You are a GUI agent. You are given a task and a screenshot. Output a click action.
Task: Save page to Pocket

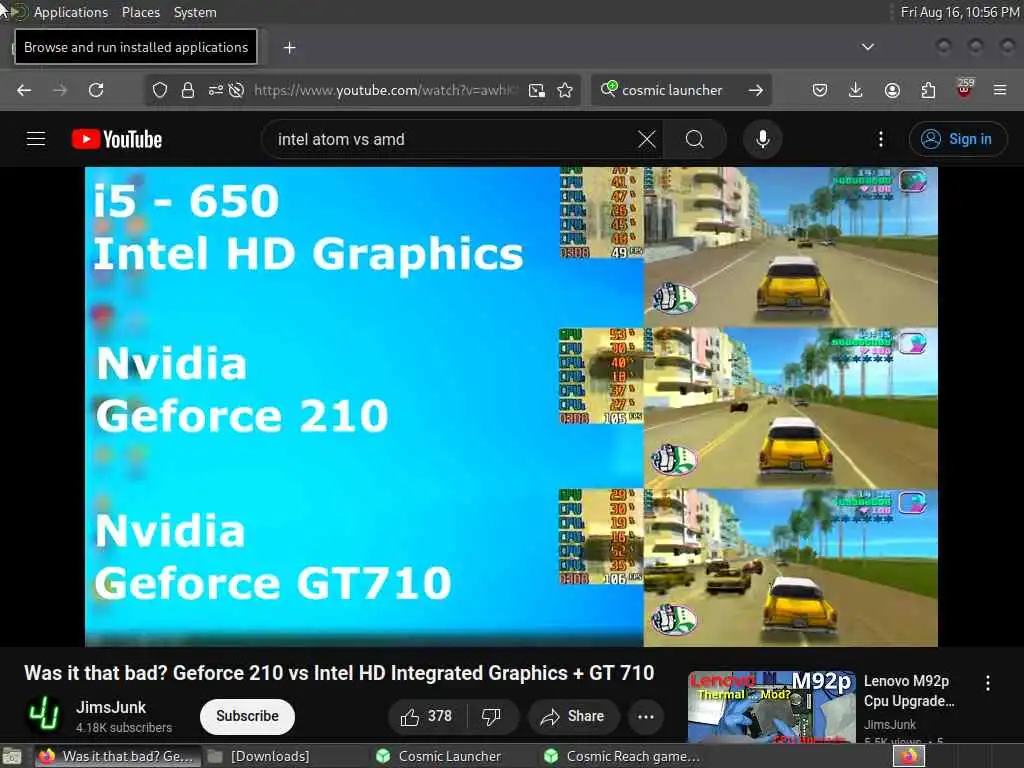pyautogui.click(x=820, y=90)
